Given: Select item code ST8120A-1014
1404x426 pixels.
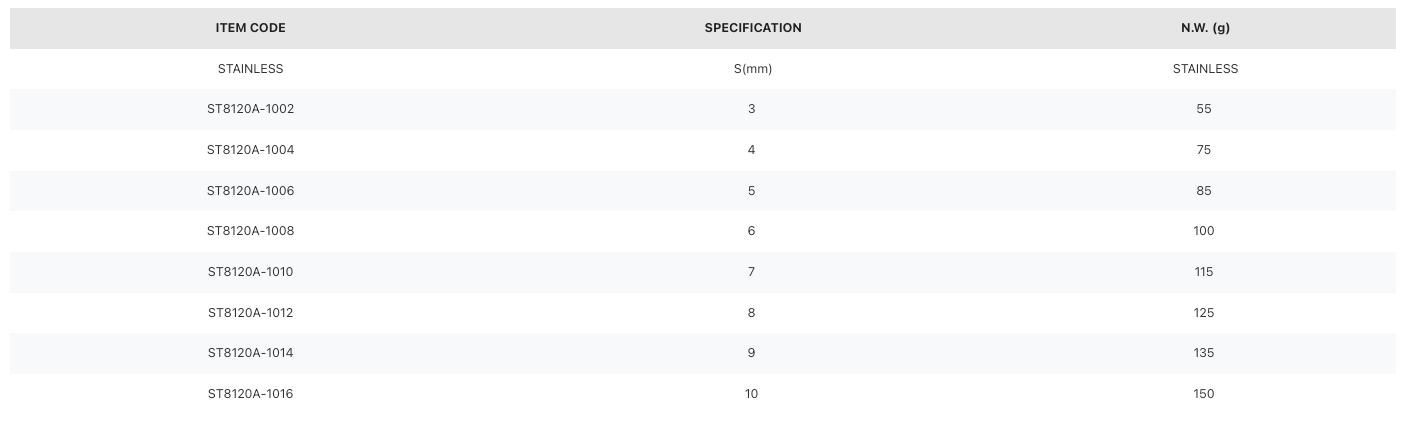Looking at the screenshot, I should (250, 353).
